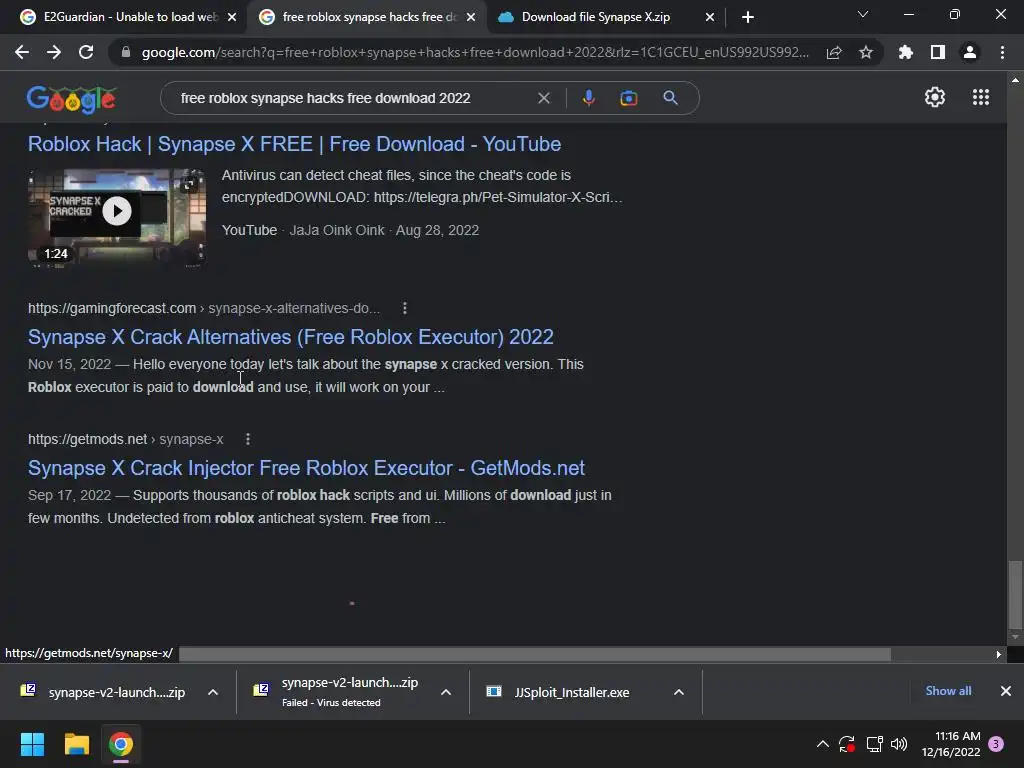The width and height of the screenshot is (1024, 768).
Task: Open the Chrome extensions puzzle menu
Action: [x=905, y=52]
